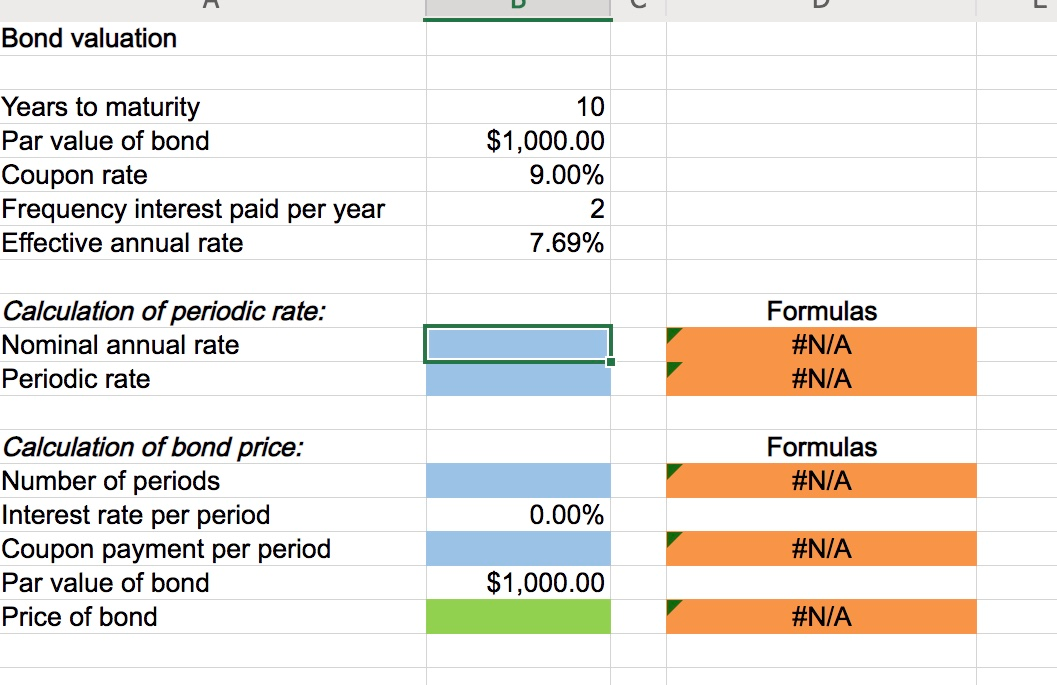Click the Formulas heading above bond price formulas

tap(820, 446)
